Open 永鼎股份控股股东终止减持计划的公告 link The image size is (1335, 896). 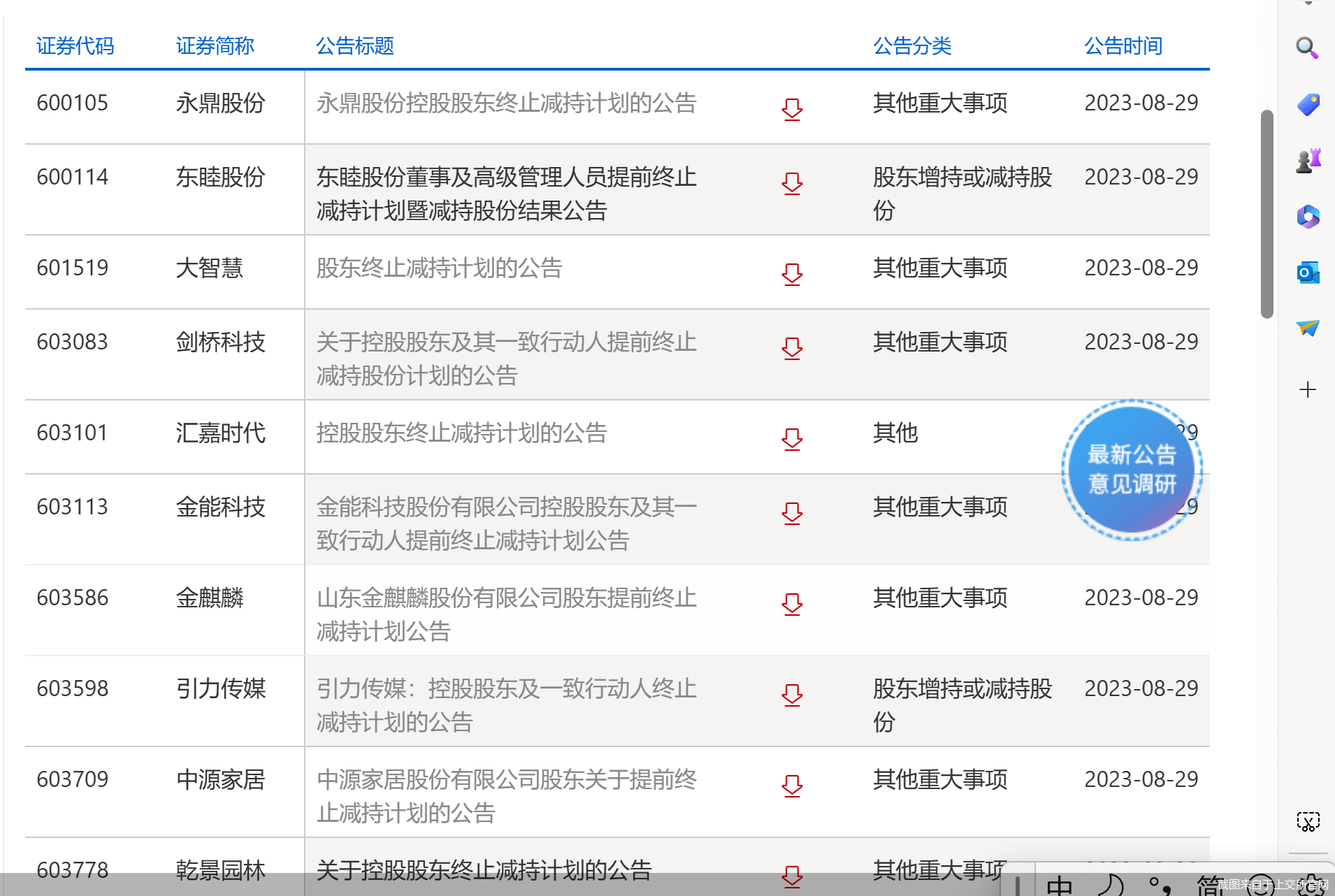[506, 103]
